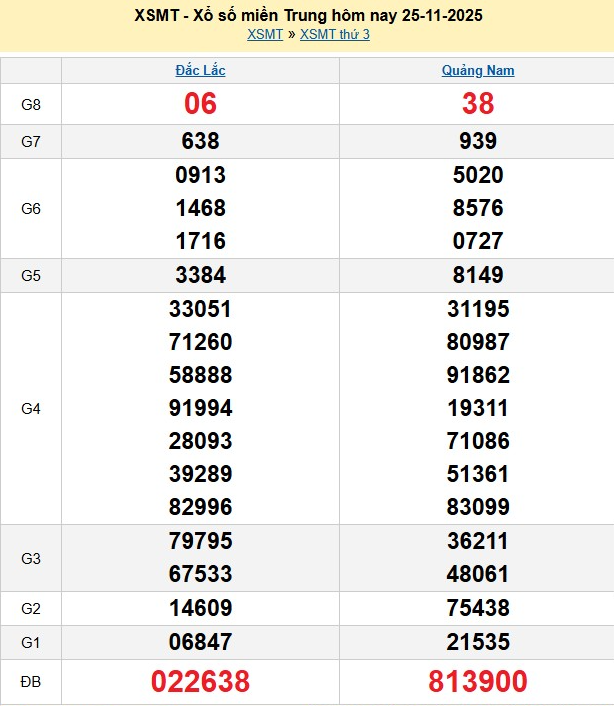Viewport: 614px width, 706px height.
Task: Select Đắc Lắc G1 number 06847
Action: coord(200,642)
